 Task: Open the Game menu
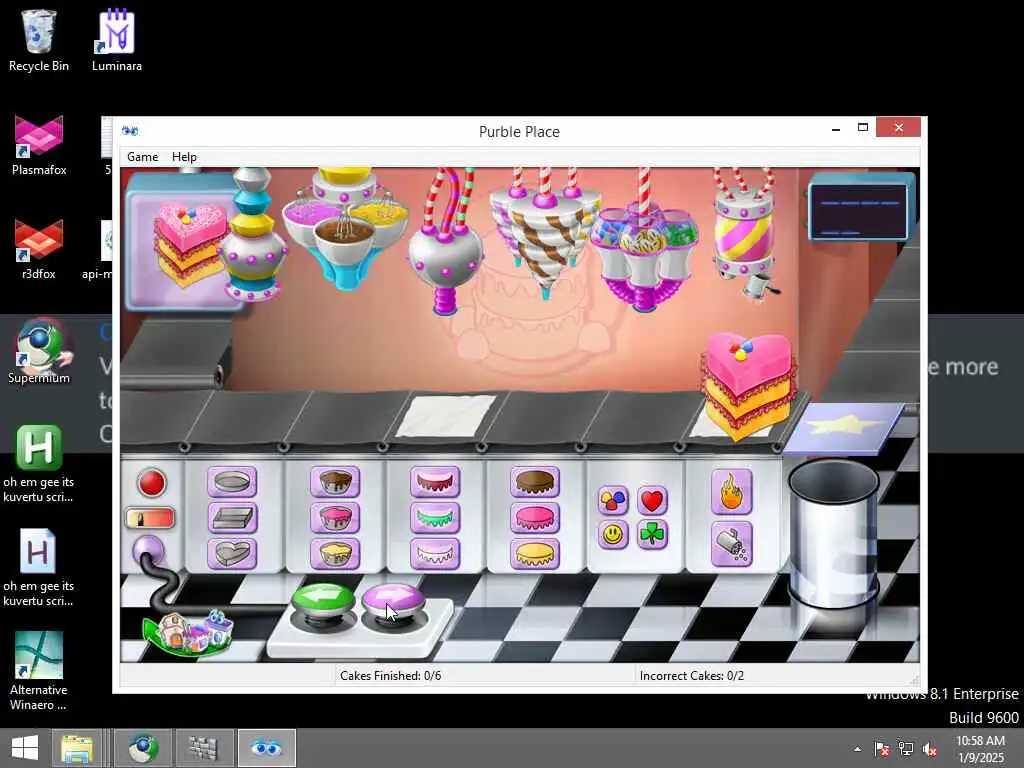click(x=142, y=157)
